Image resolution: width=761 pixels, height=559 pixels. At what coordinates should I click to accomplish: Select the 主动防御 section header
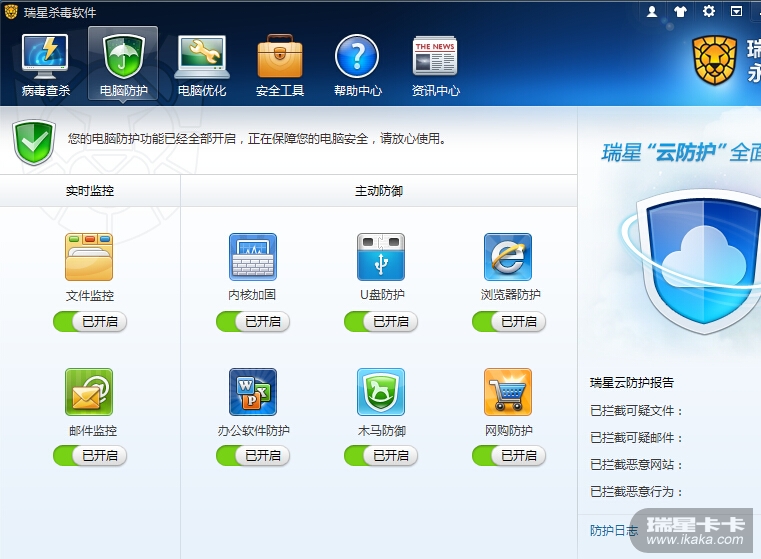(x=379, y=191)
